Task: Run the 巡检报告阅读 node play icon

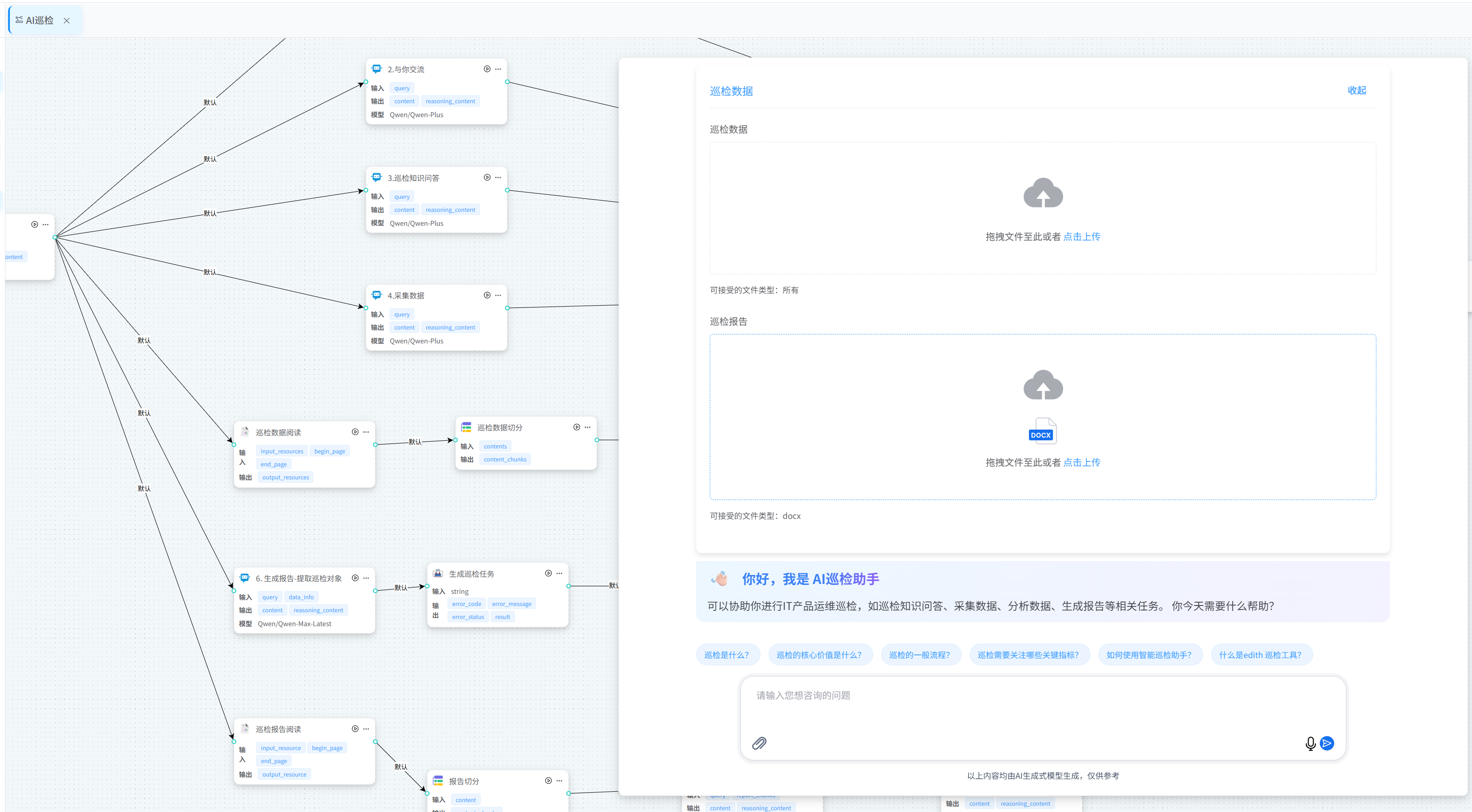Action: (x=355, y=729)
